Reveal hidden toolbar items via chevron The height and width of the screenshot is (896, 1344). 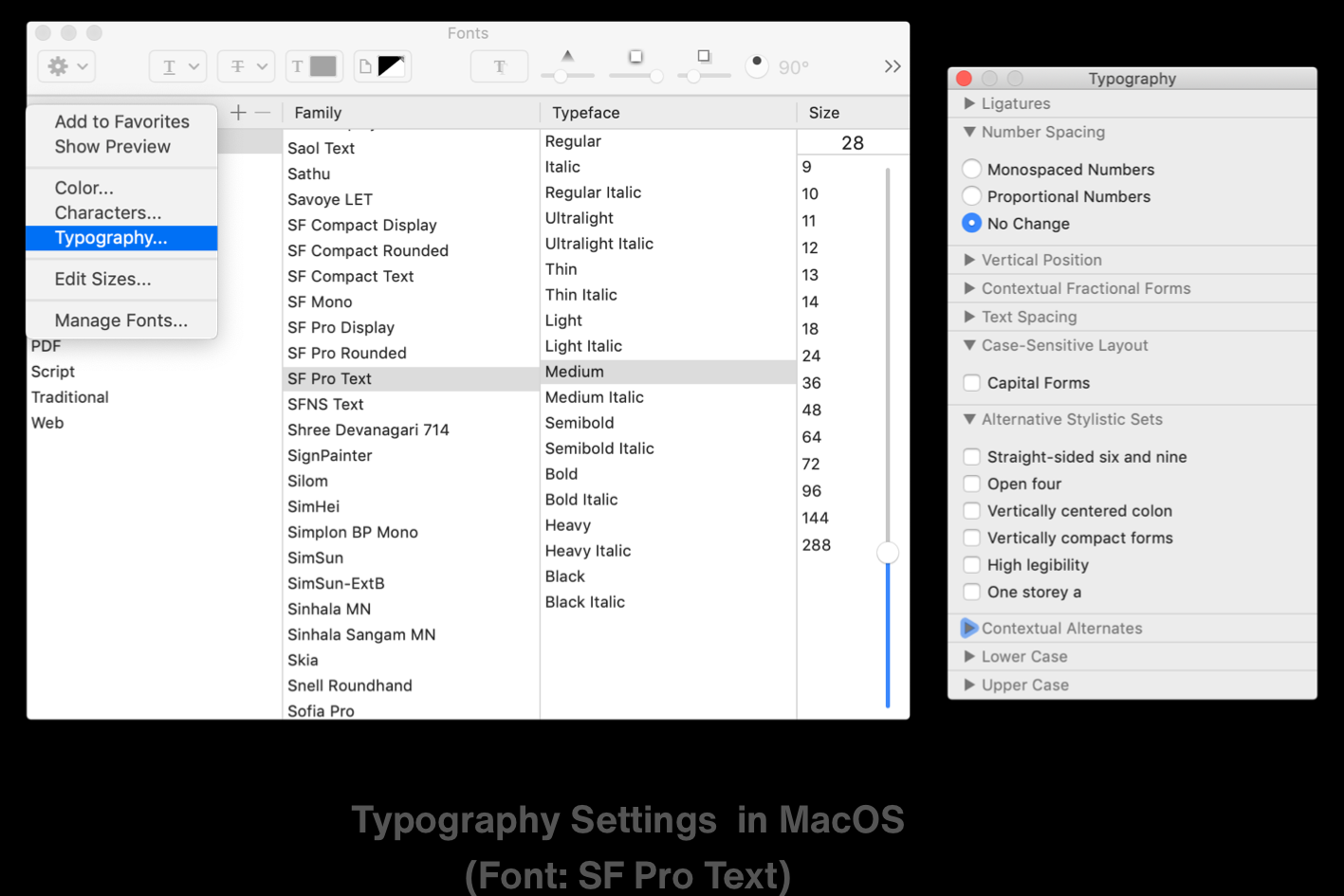pyautogui.click(x=892, y=66)
